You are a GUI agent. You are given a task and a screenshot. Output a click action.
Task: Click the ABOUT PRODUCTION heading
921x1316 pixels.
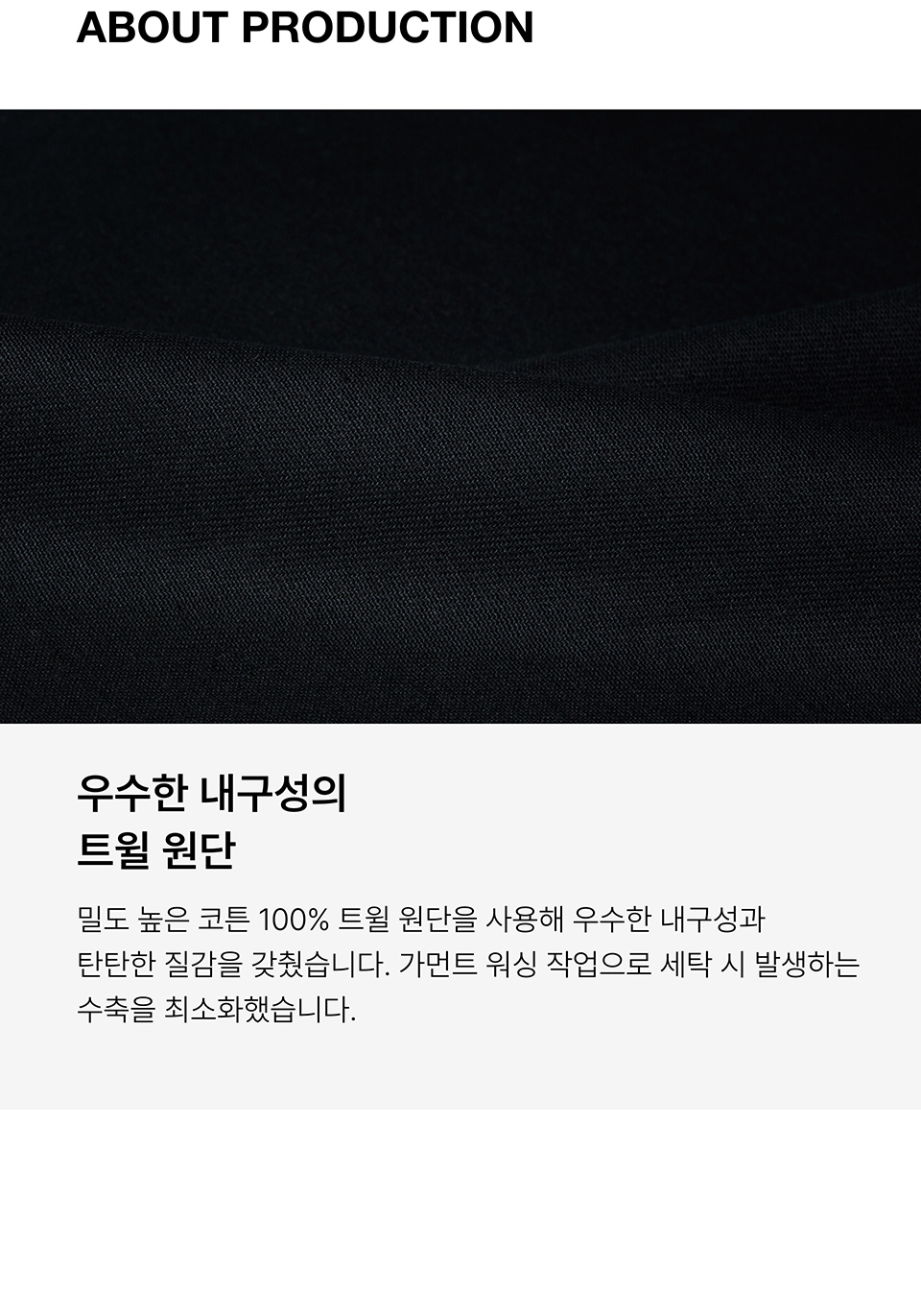pos(305,27)
